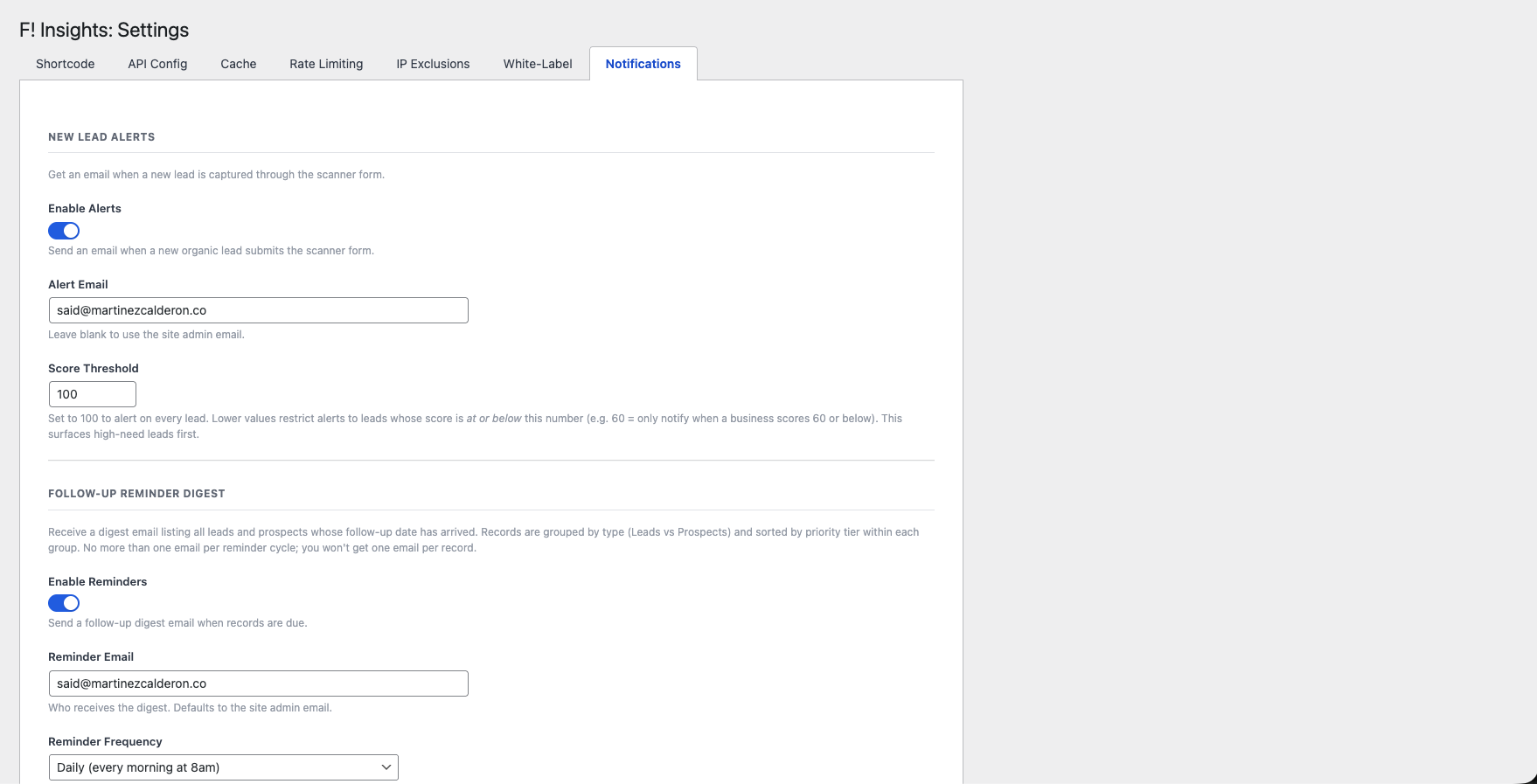This screenshot has width=1537, height=784.
Task: Click 'Who receives the digest' help text
Action: click(190, 708)
